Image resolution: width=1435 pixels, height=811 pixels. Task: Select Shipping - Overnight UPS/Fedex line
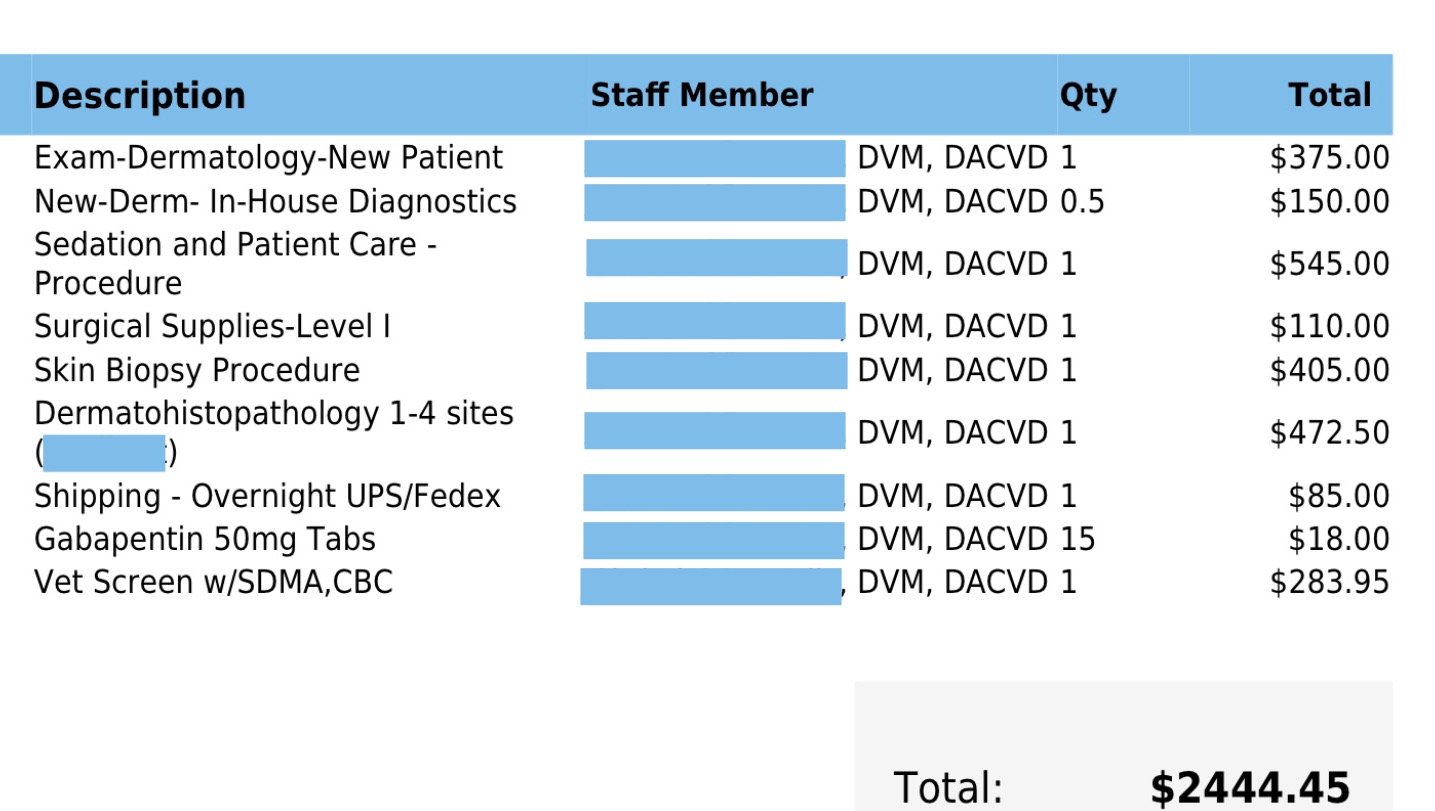pos(267,497)
